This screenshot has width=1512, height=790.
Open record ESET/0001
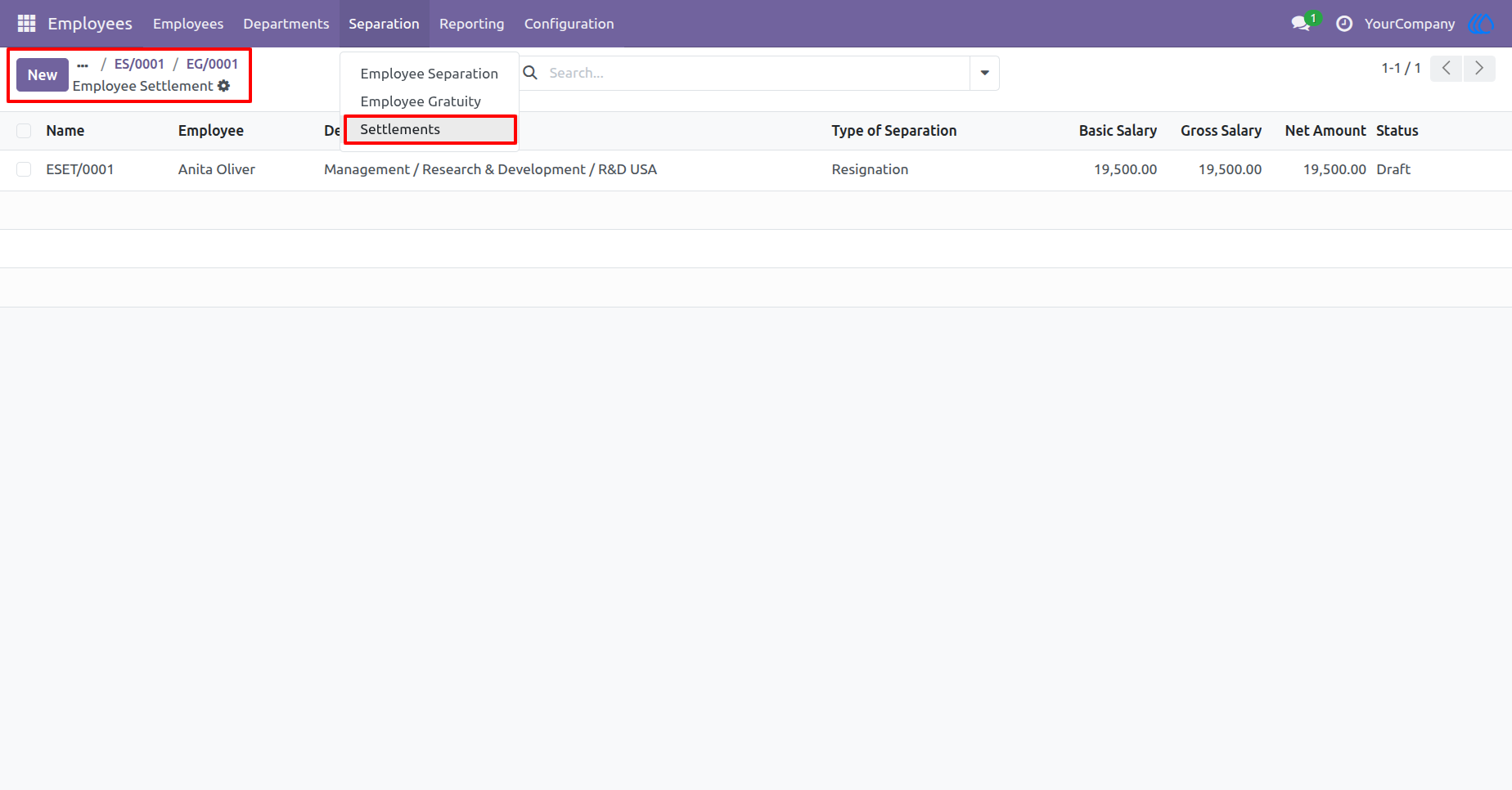coord(80,169)
